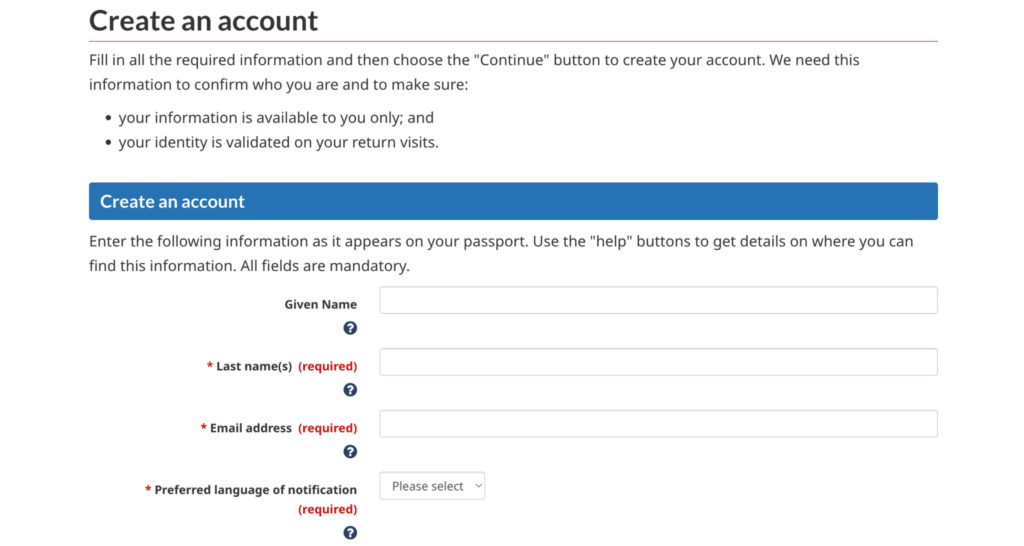1024x546 pixels.
Task: Click the "Last name(s)" field label
Action: point(254,366)
